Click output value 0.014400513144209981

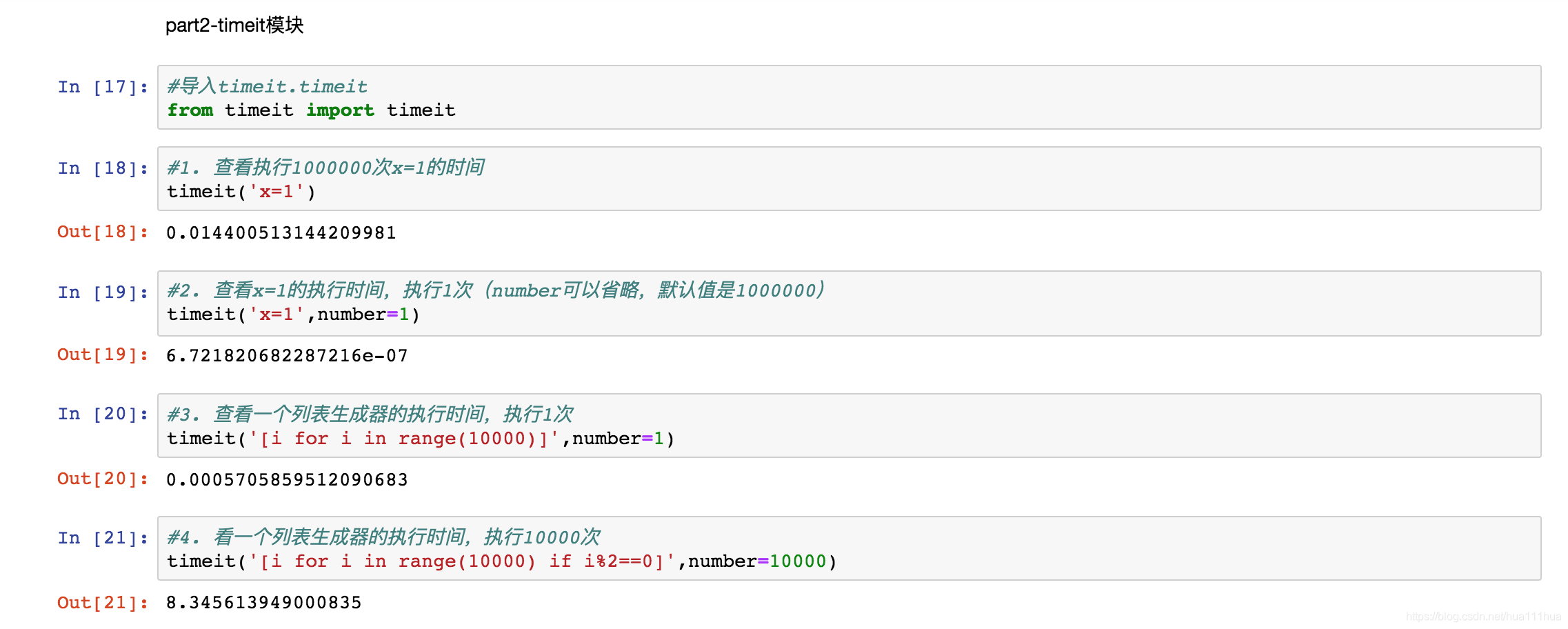(x=281, y=232)
